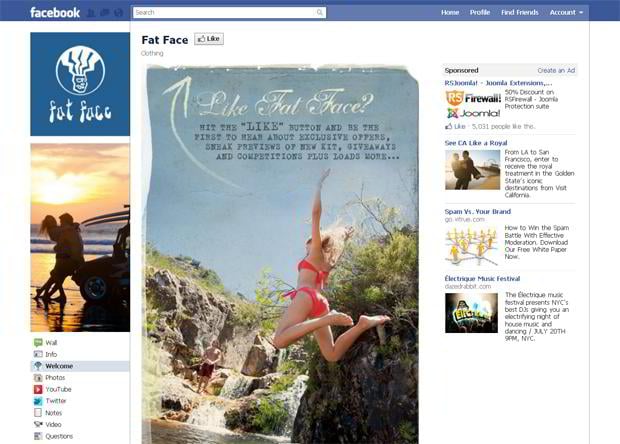Click Find Friends in the header
The width and height of the screenshot is (620, 444).
coord(519,13)
